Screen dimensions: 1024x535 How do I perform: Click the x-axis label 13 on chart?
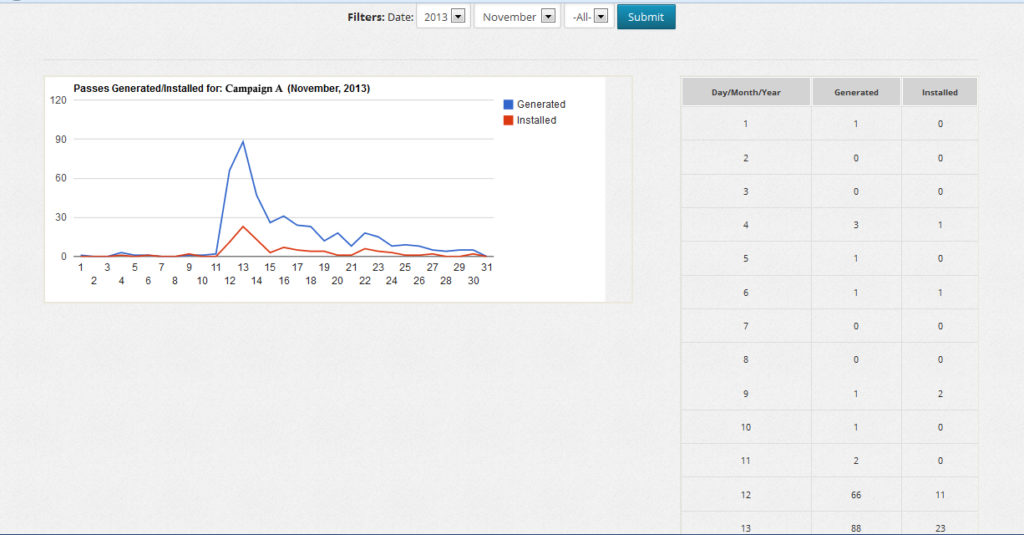(243, 267)
